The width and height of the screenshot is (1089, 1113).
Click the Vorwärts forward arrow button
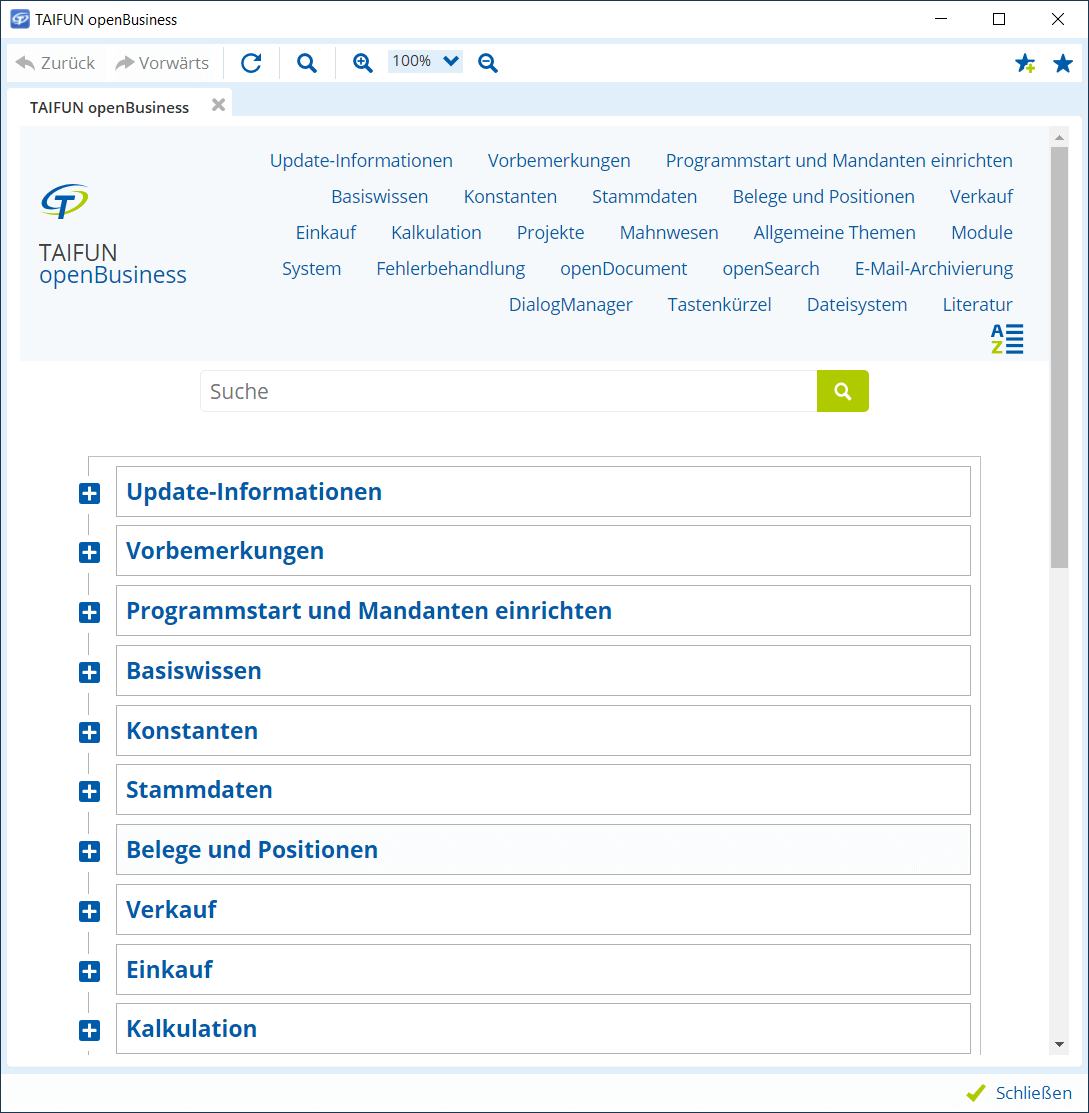click(162, 63)
